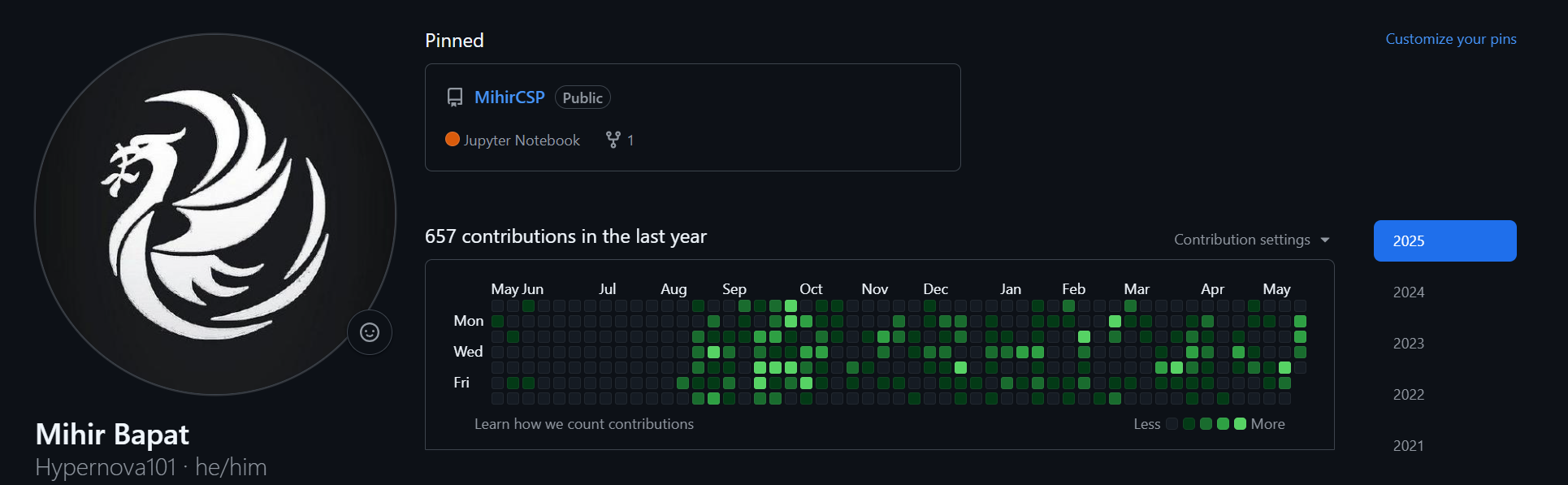Screen dimensions: 1568x485
Task: Switch to 2021 contributions
Action: tap(1409, 445)
